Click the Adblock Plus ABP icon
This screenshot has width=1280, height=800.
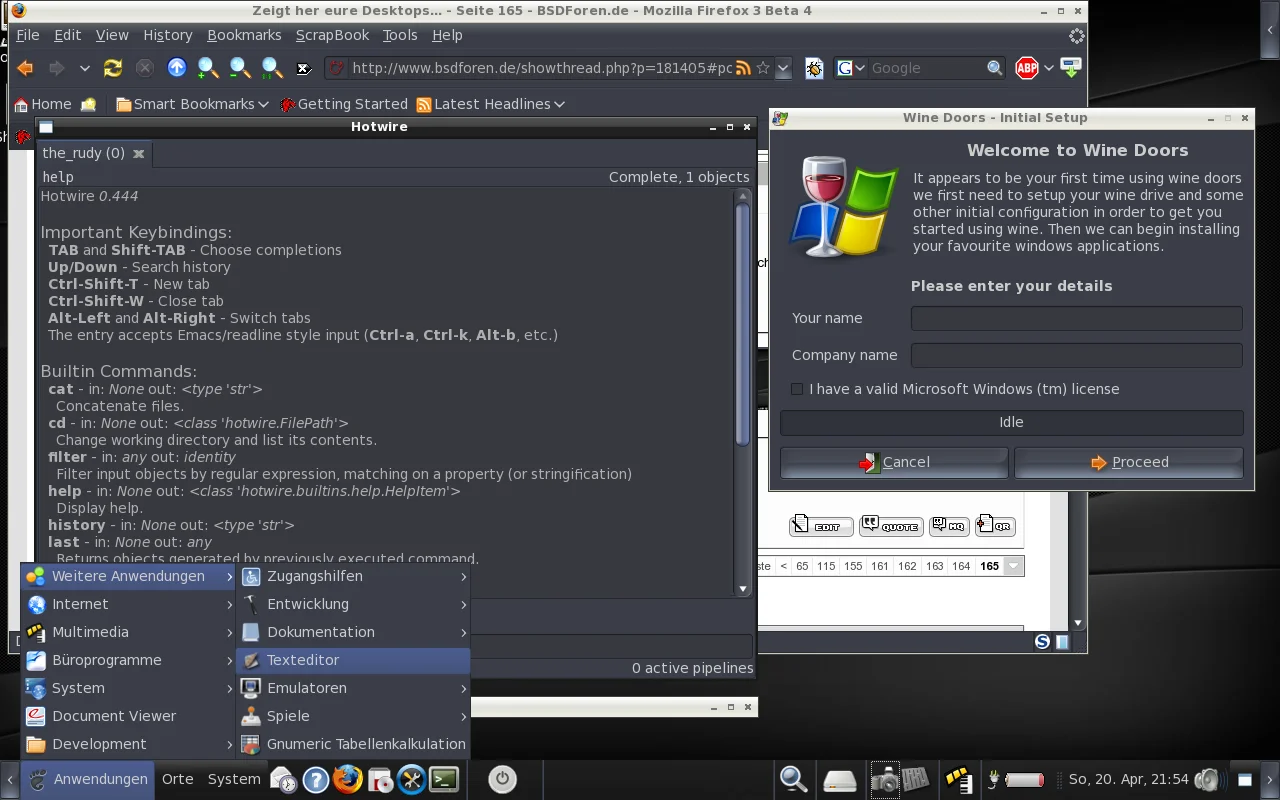(x=1026, y=68)
